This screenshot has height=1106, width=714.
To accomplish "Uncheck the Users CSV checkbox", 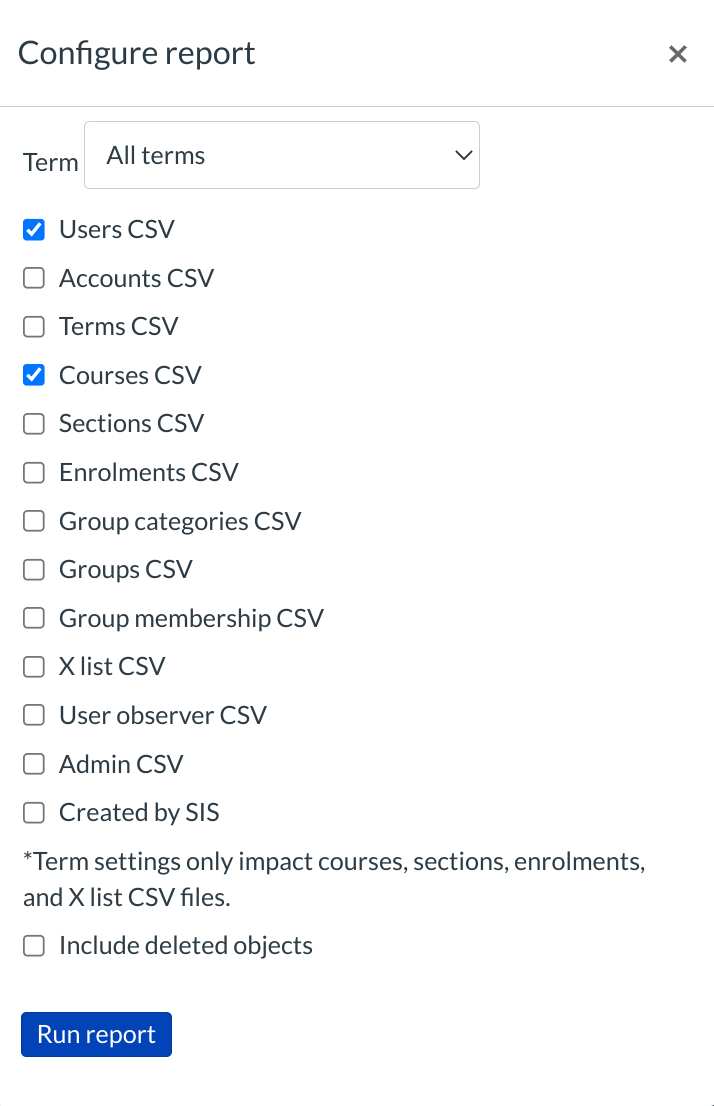I will click(x=34, y=230).
